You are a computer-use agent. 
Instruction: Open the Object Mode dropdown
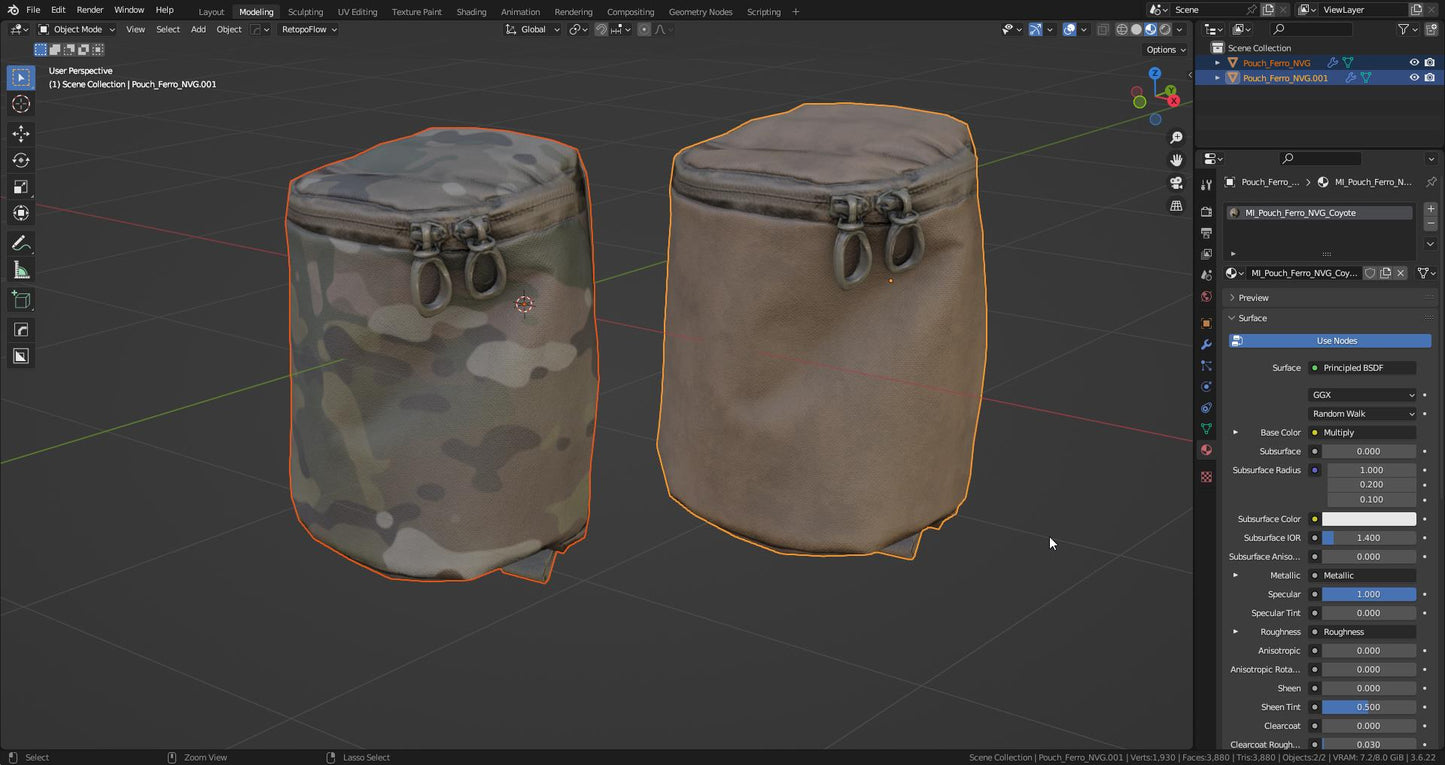tap(77, 30)
